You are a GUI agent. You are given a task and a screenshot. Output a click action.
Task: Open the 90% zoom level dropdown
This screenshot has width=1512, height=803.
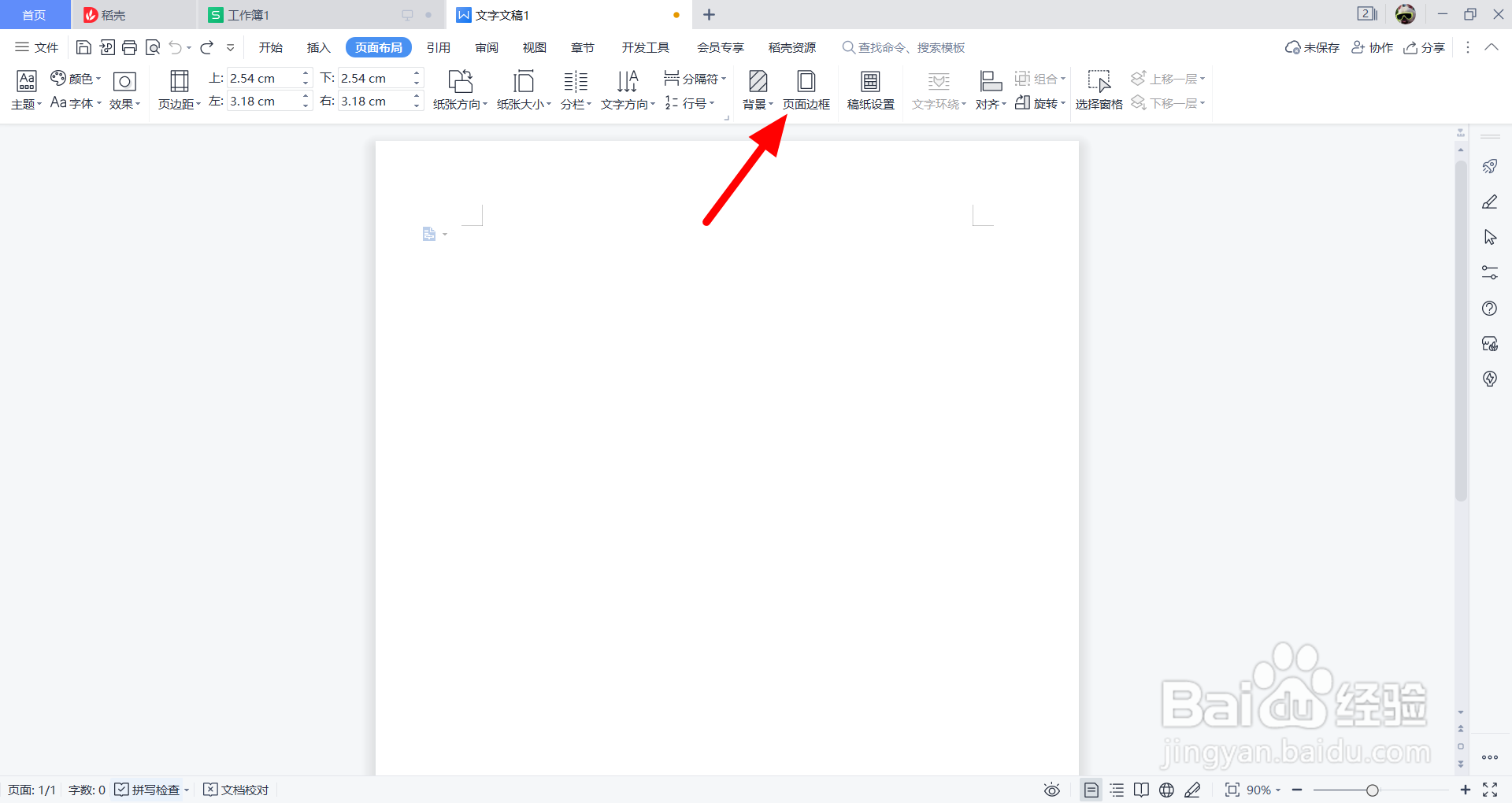pos(1263,790)
